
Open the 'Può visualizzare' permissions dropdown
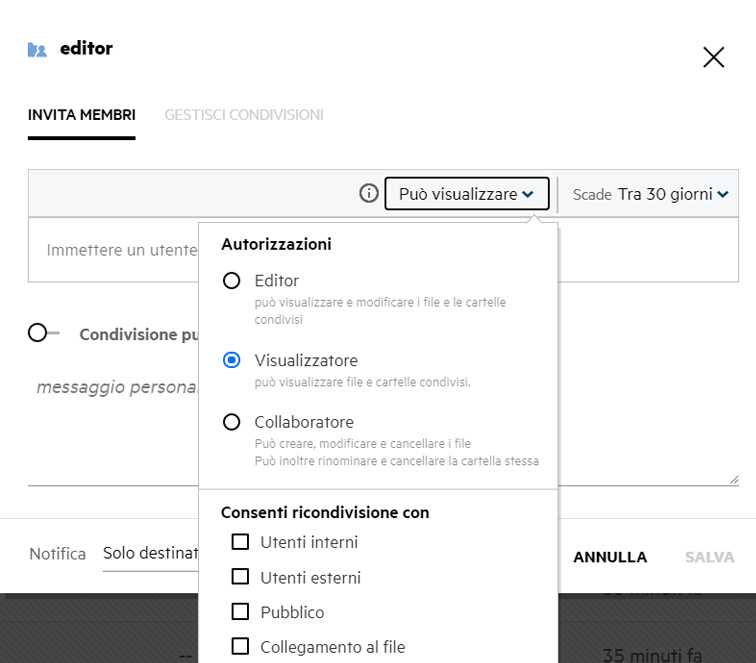[x=466, y=194]
